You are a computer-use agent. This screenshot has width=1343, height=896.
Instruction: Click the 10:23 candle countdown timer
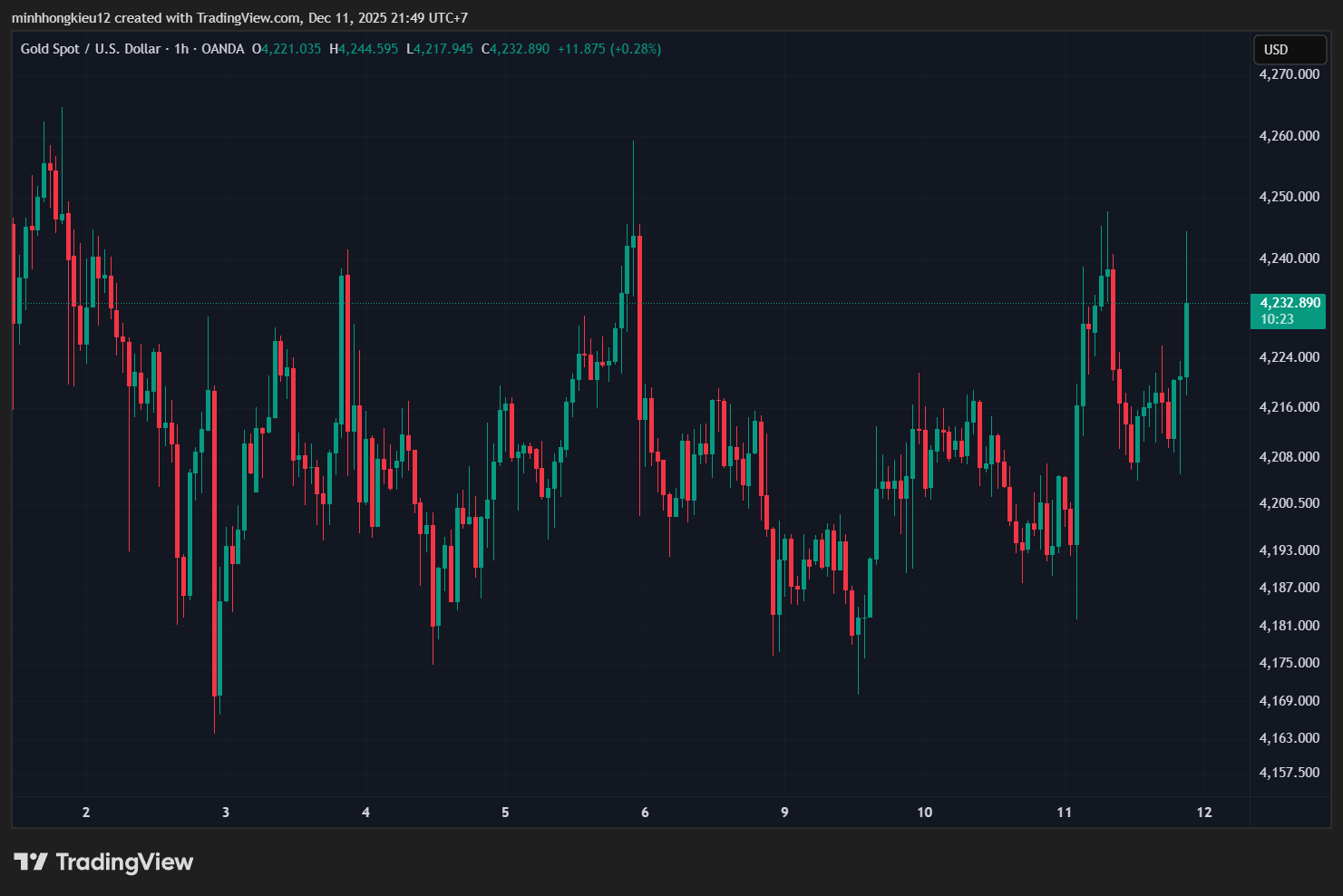[1277, 319]
